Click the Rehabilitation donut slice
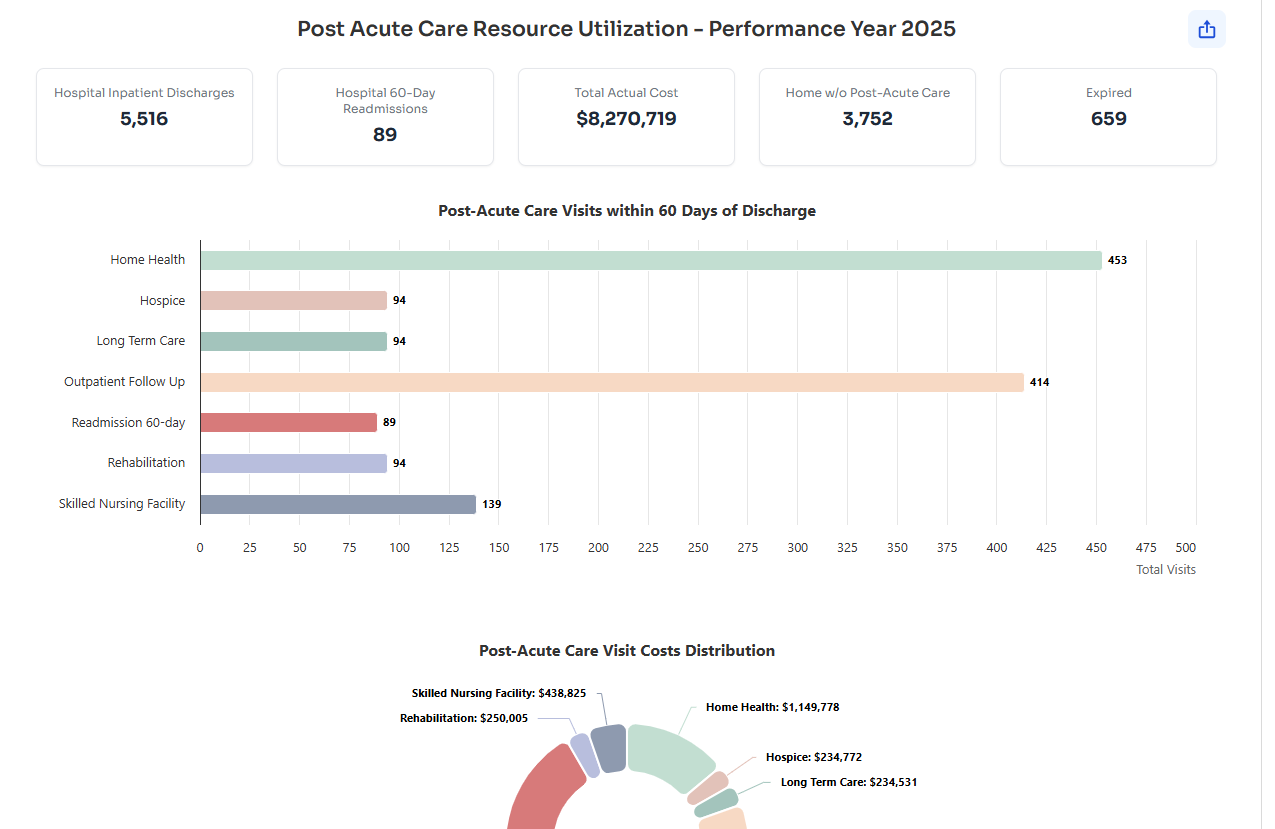This screenshot has width=1275, height=829. (585, 755)
